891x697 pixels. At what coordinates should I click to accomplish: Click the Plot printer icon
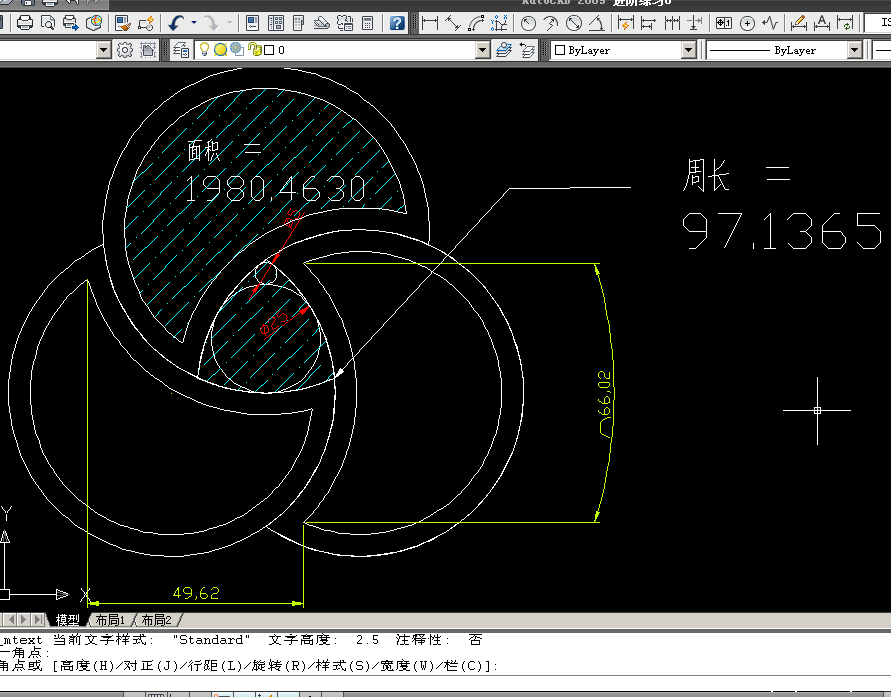(x=24, y=23)
